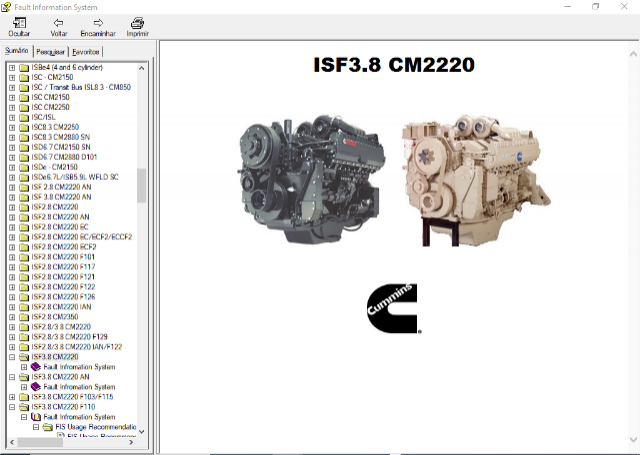
Task: Expand ISF3.8 CM2220 F103/F115 node
Action: click(x=12, y=397)
